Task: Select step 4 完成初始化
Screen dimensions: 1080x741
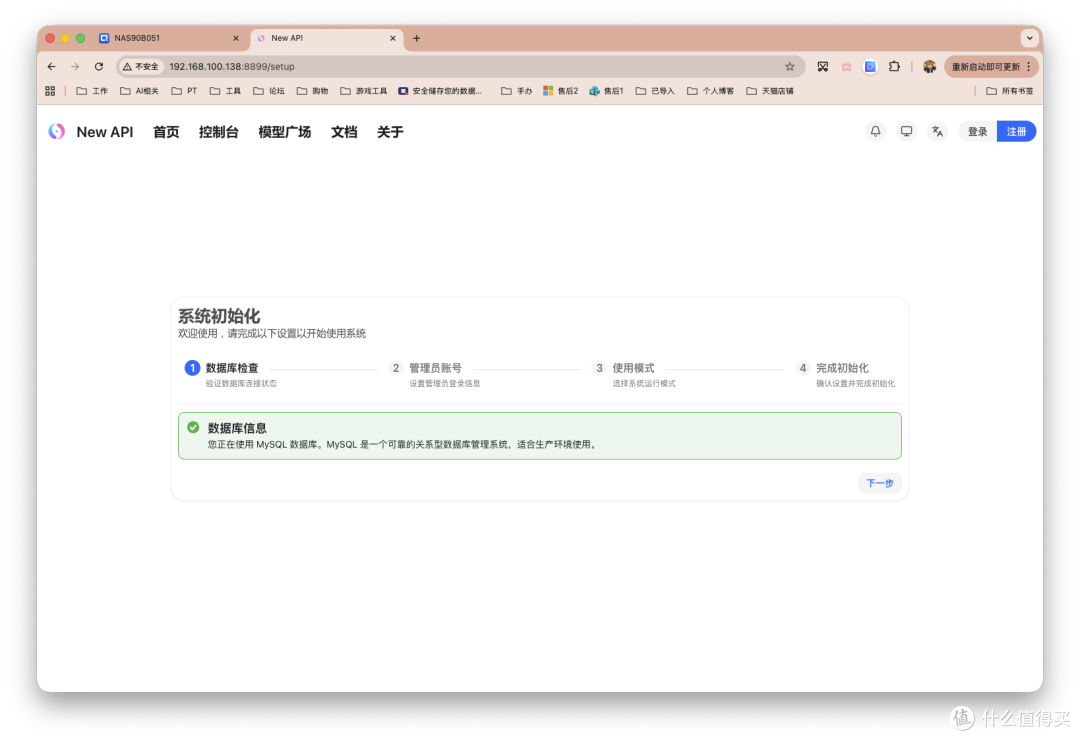Action: click(x=846, y=374)
